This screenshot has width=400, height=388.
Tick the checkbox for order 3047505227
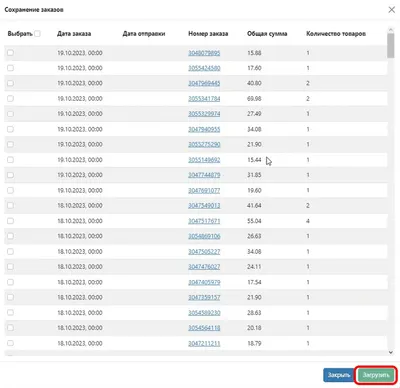[x=11, y=251]
